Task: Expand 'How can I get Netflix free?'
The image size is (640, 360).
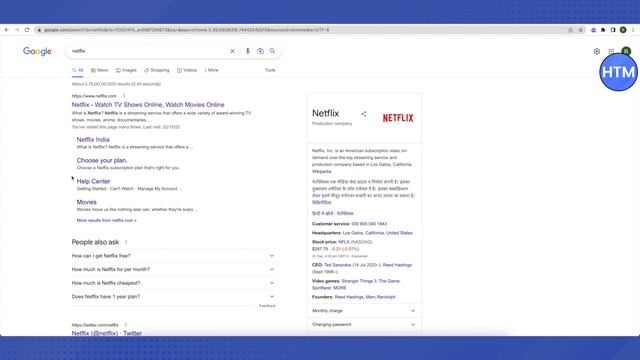Action: coord(173,256)
